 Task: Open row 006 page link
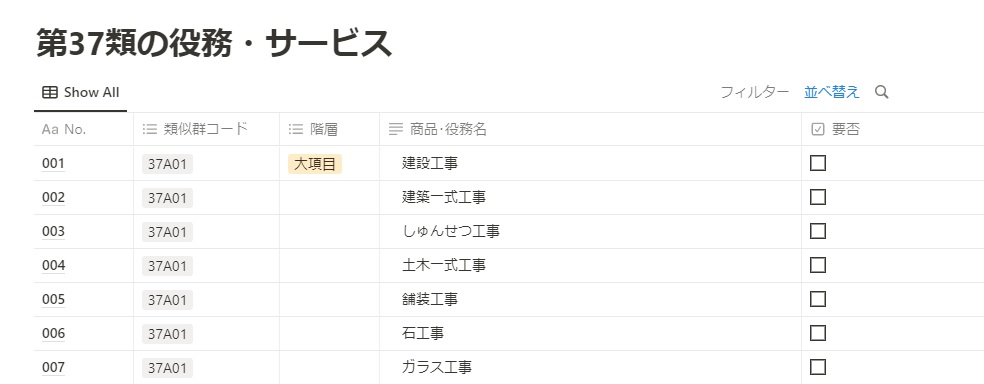53,333
